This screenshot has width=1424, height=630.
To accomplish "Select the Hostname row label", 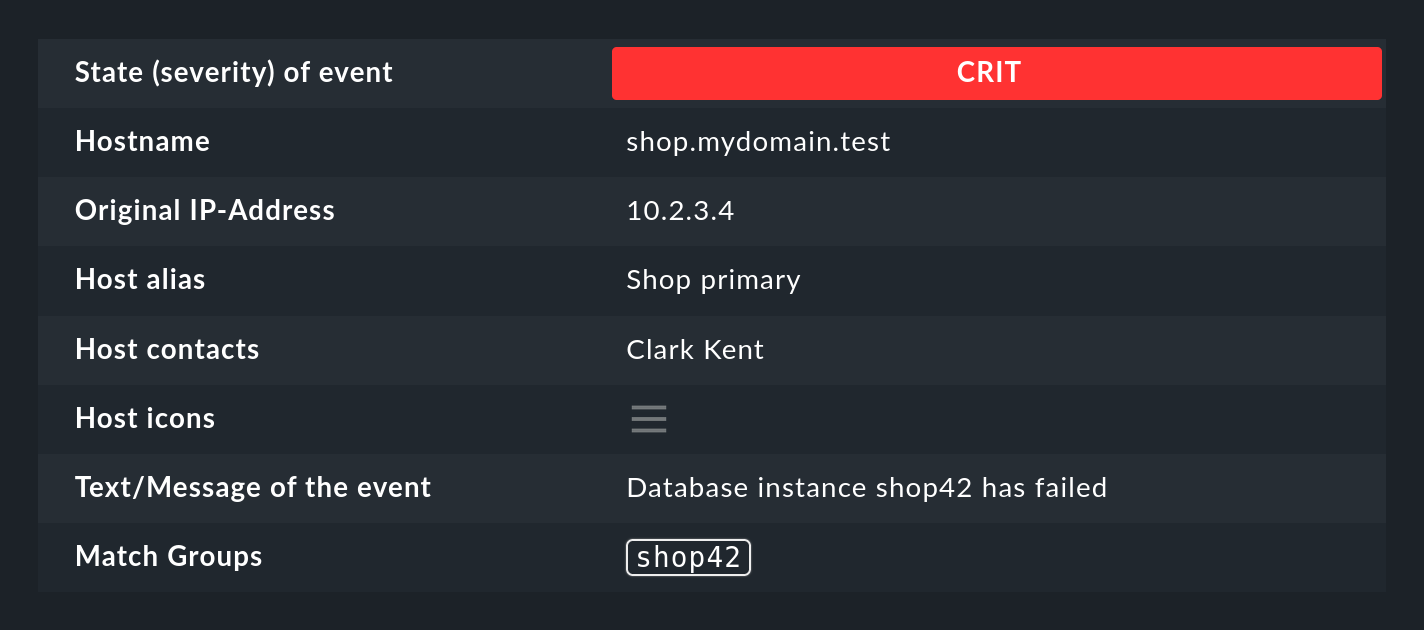I will pos(142,142).
